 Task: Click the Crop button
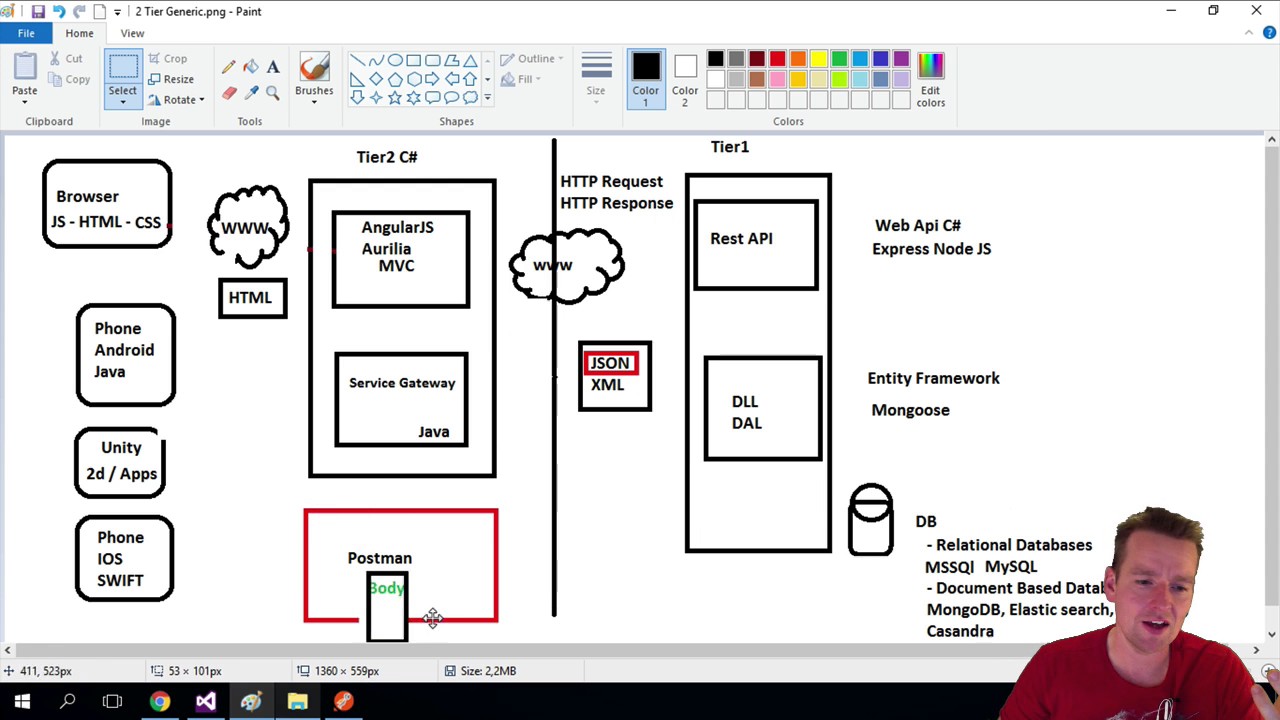click(x=168, y=59)
